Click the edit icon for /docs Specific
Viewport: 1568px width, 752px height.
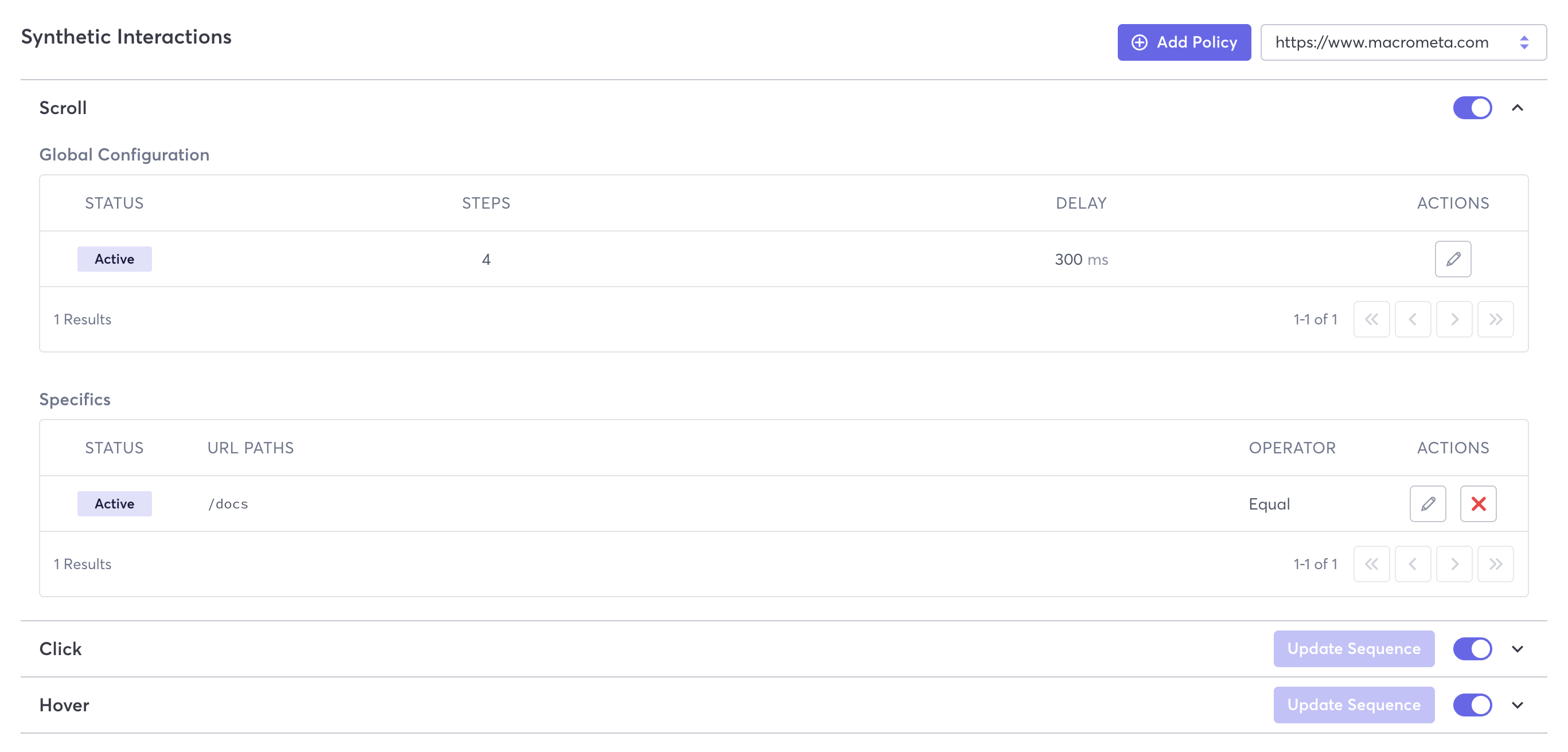(1428, 503)
